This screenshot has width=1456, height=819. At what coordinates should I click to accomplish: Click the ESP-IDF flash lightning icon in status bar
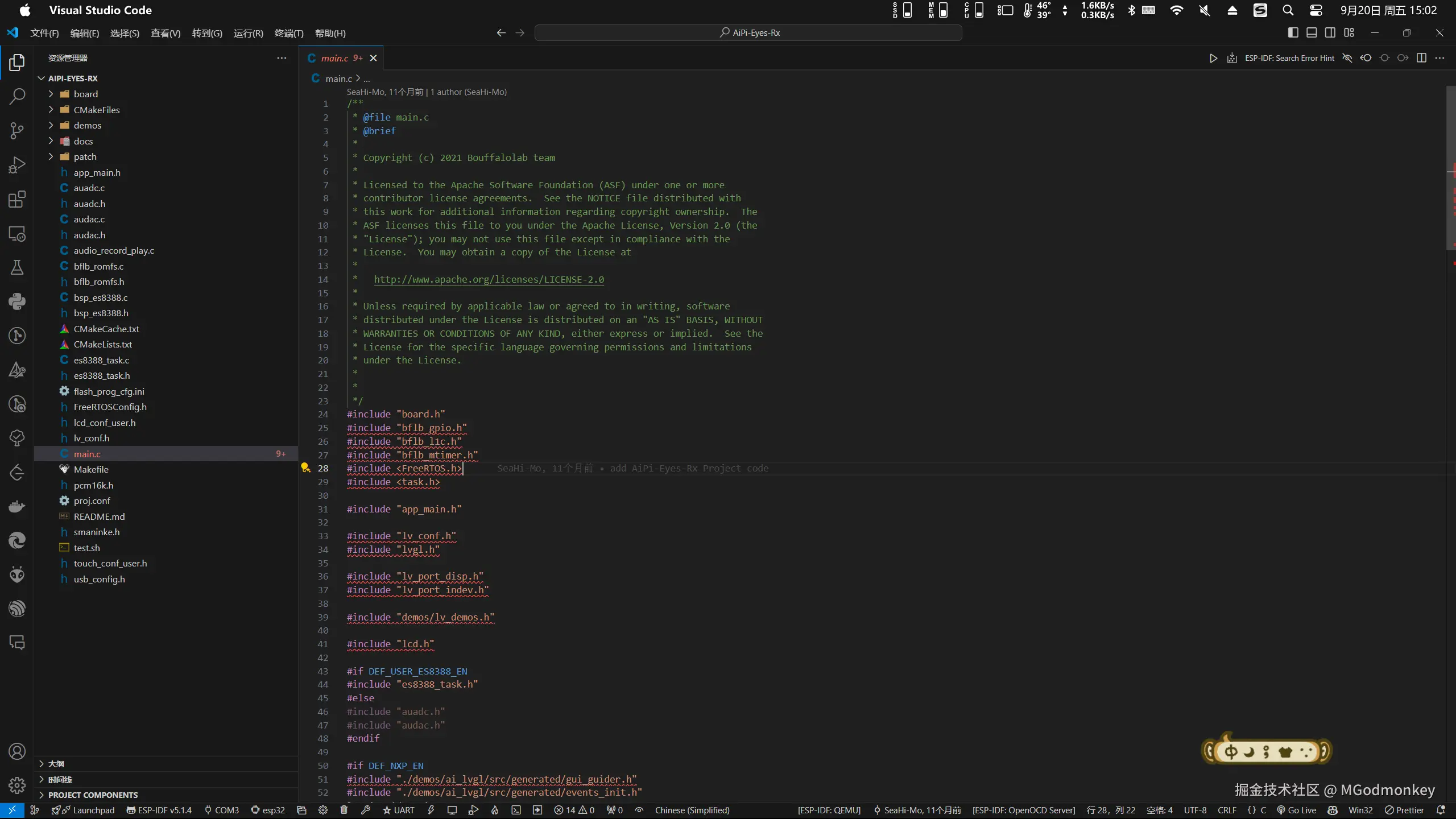(431, 810)
